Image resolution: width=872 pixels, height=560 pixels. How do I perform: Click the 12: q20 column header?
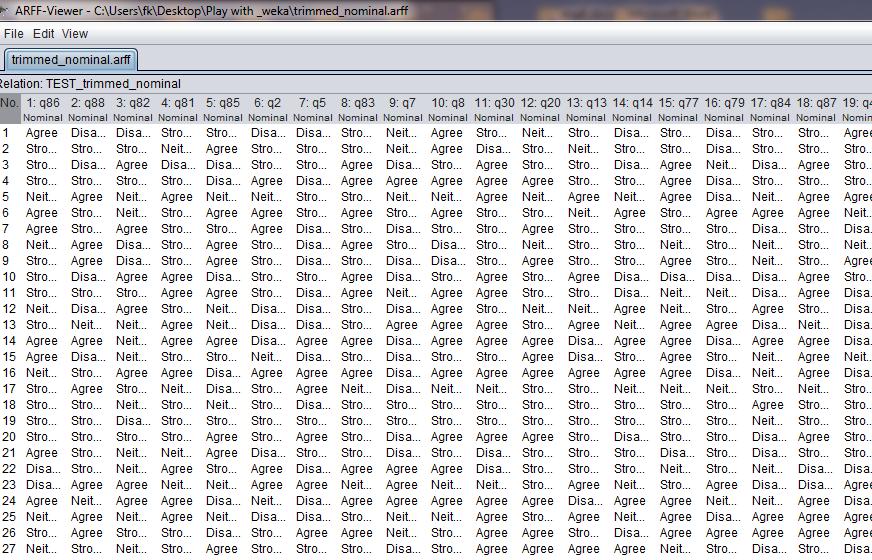[541, 109]
